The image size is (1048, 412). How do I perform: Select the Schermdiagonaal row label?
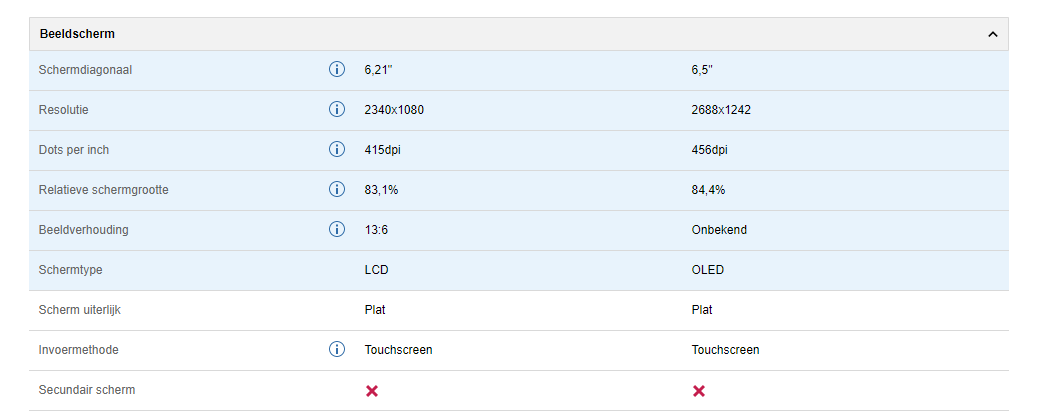pos(85,70)
